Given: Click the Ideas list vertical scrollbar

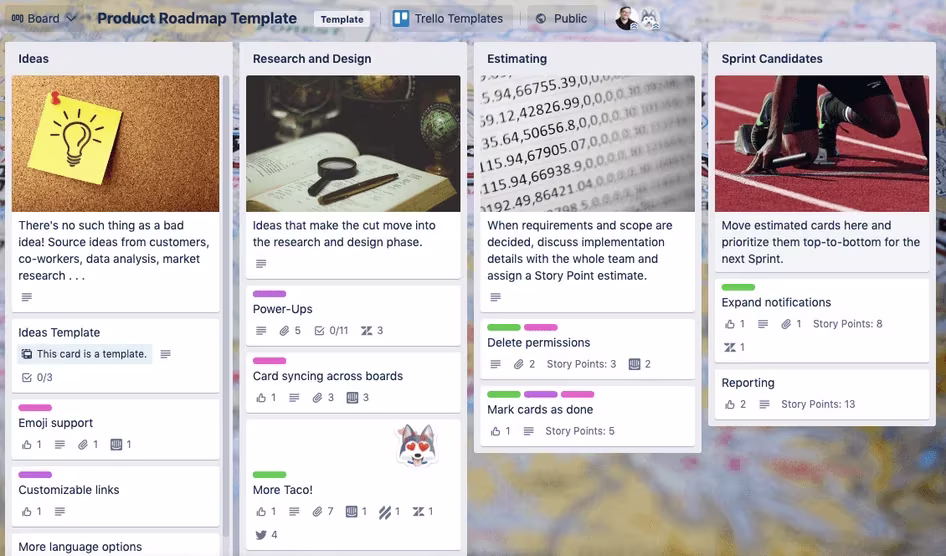Looking at the screenshot, I should point(226,305).
